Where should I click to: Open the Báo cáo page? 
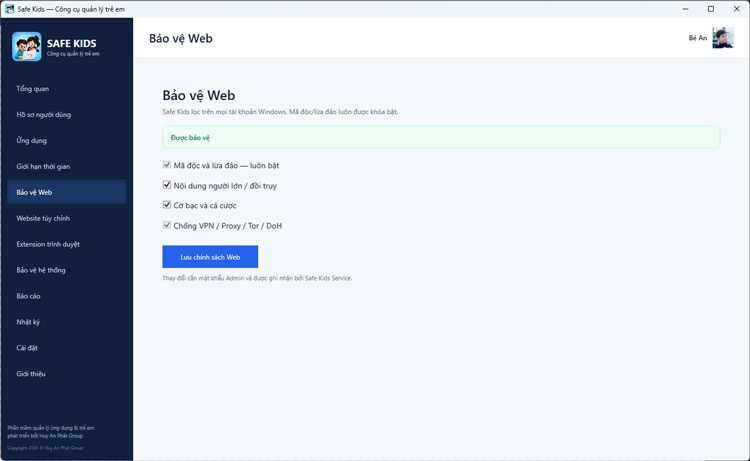[x=67, y=296]
